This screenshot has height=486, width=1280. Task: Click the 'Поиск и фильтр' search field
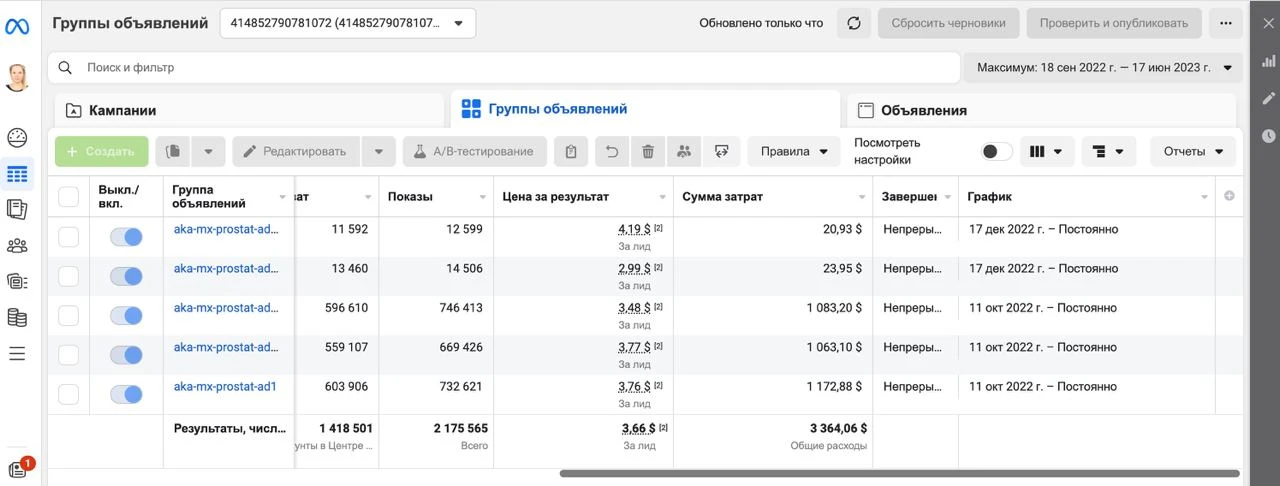pos(502,68)
